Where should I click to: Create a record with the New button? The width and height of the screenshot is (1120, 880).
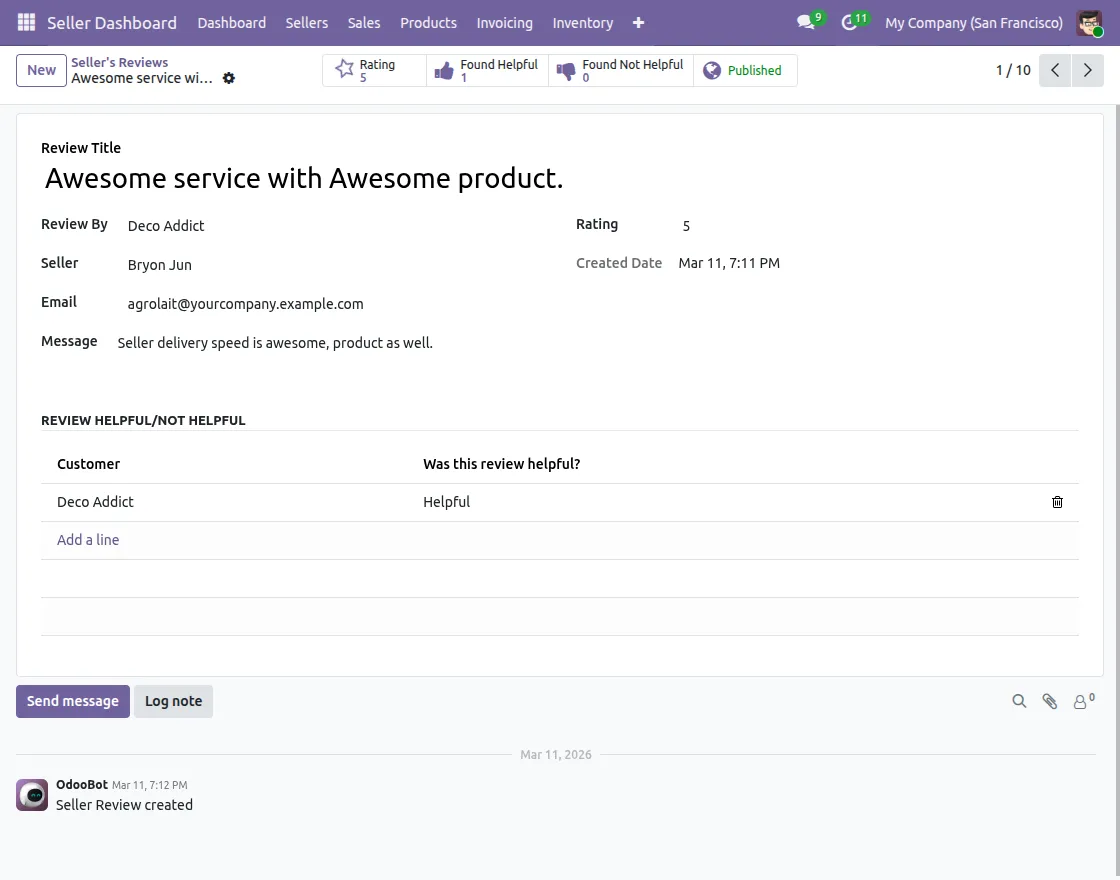click(x=40, y=70)
